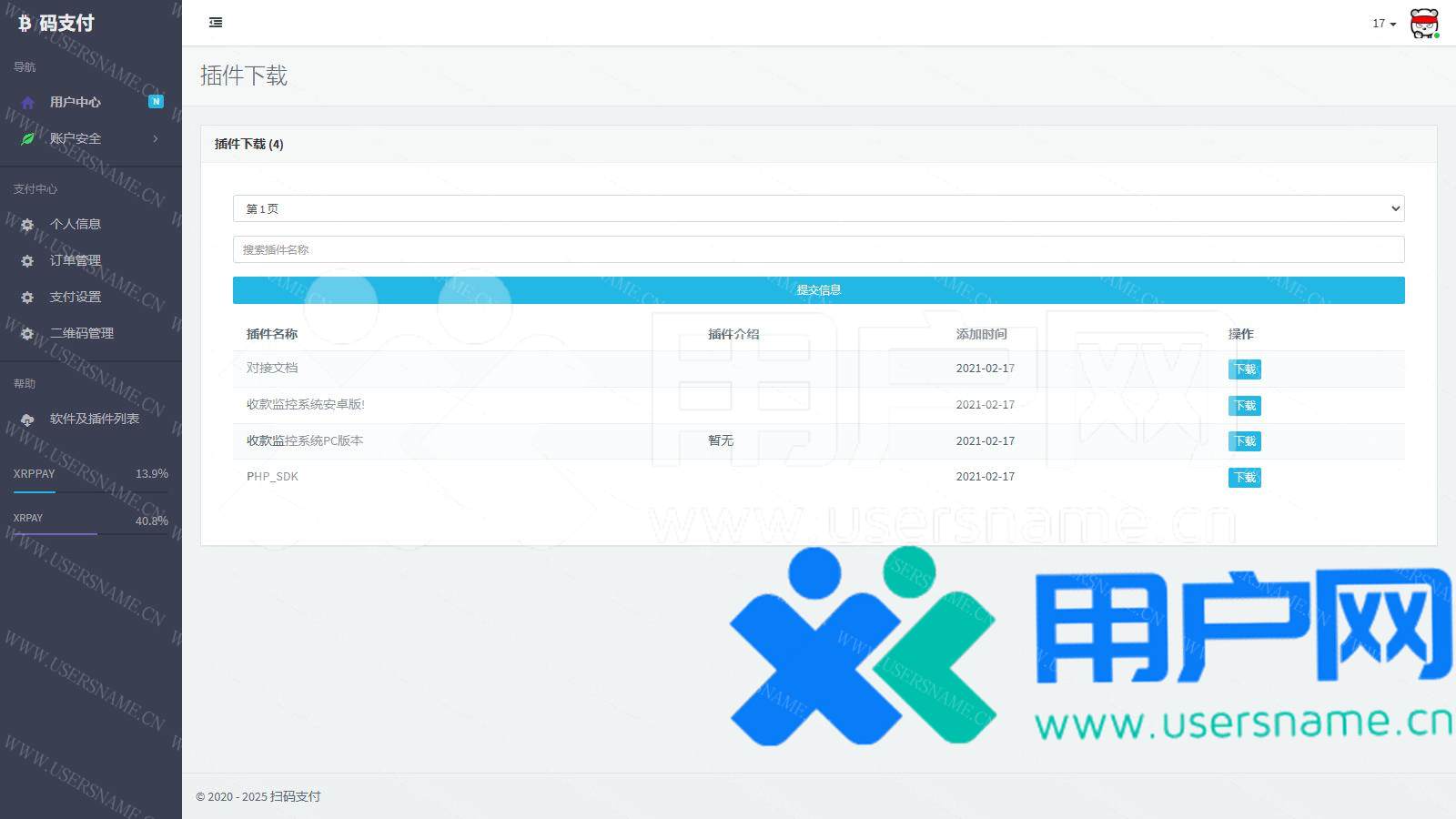This screenshot has width=1456, height=819.
Task: Expand the 账户安全 submenu chevron
Action: pyautogui.click(x=156, y=139)
